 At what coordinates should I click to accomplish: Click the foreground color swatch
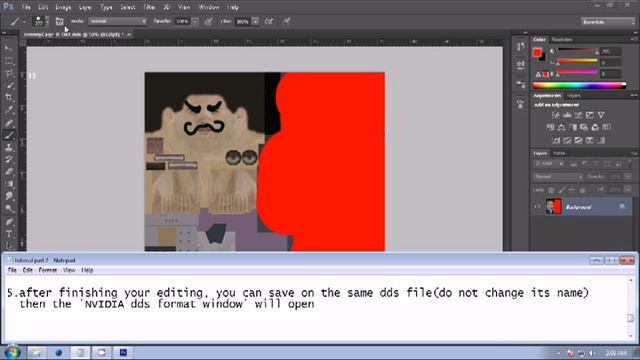[537, 52]
